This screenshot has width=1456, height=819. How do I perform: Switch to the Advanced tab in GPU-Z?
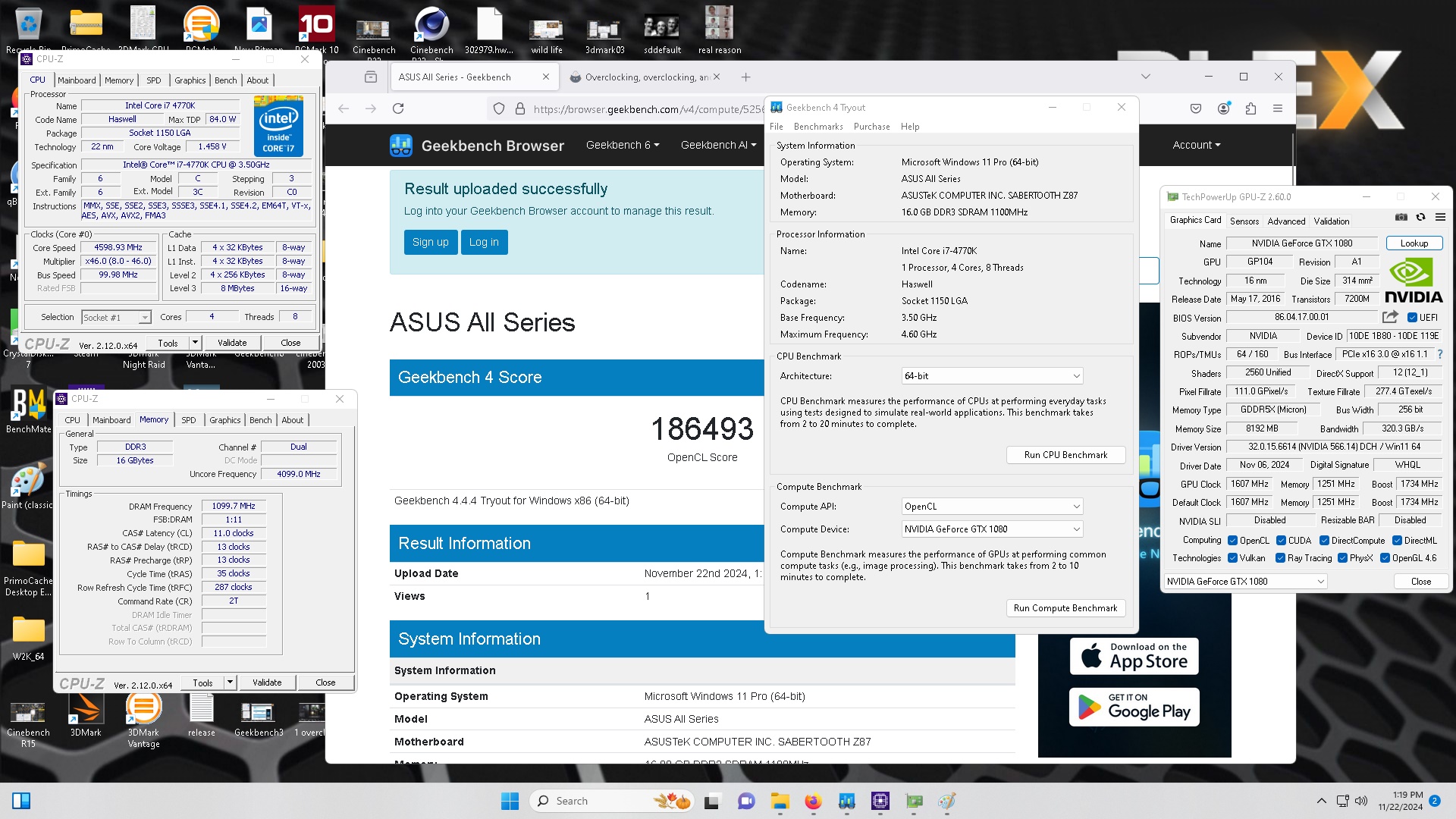pos(1286,221)
